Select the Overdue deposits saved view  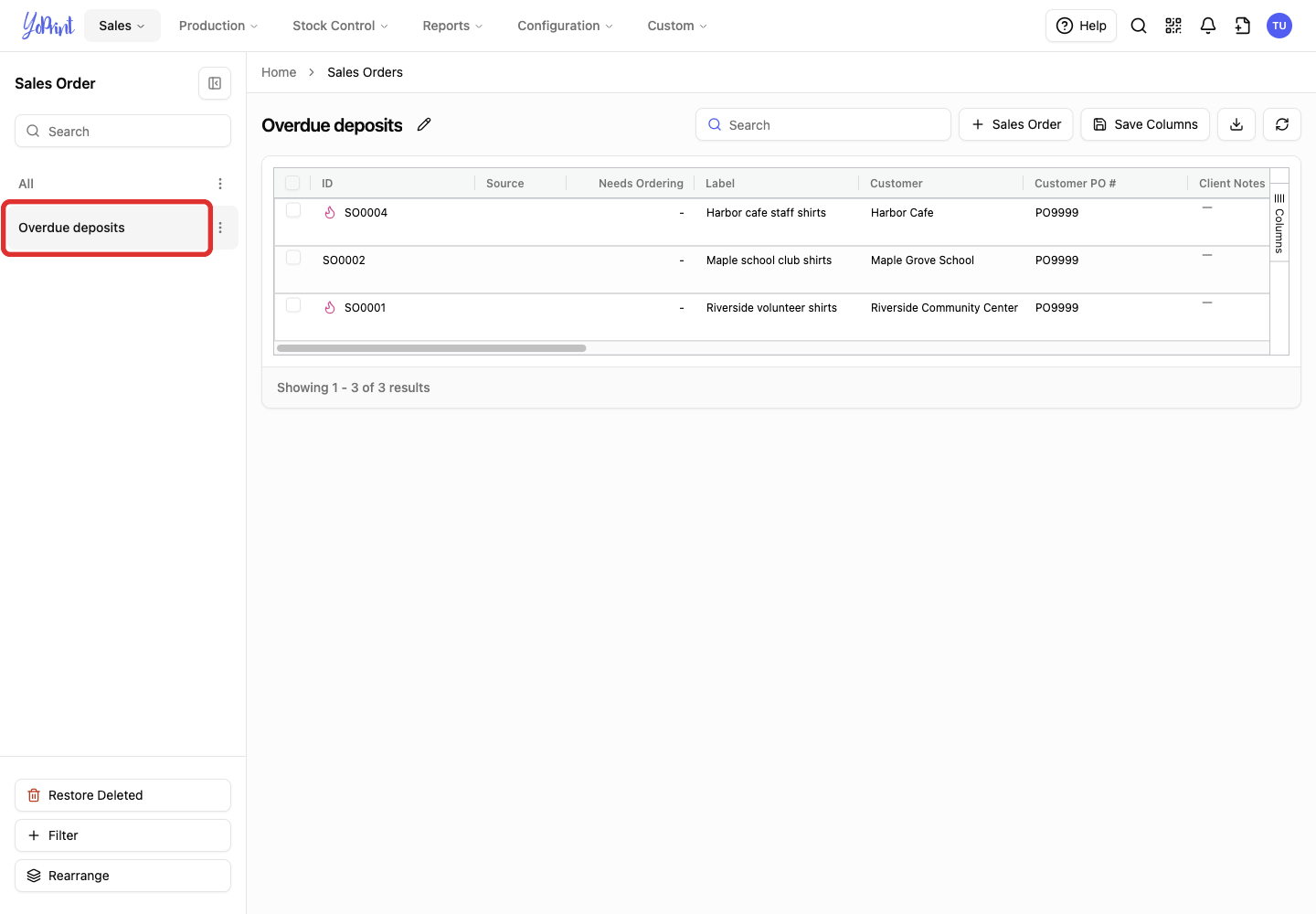(107, 228)
